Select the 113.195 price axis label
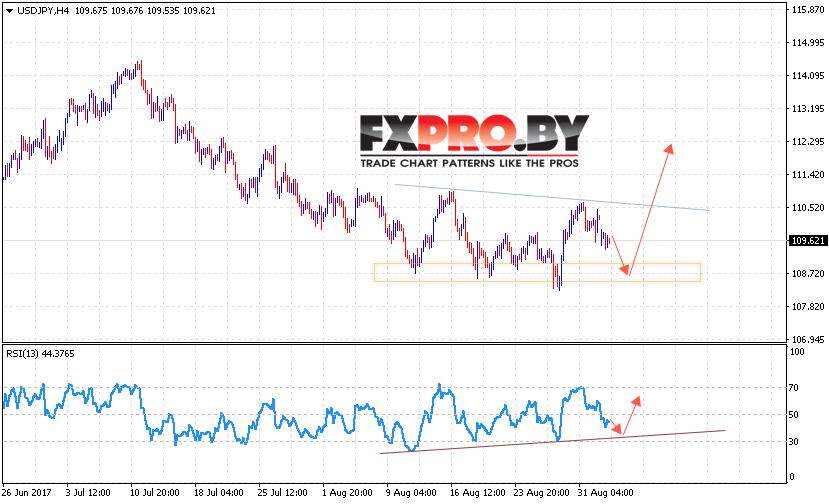 tap(808, 109)
